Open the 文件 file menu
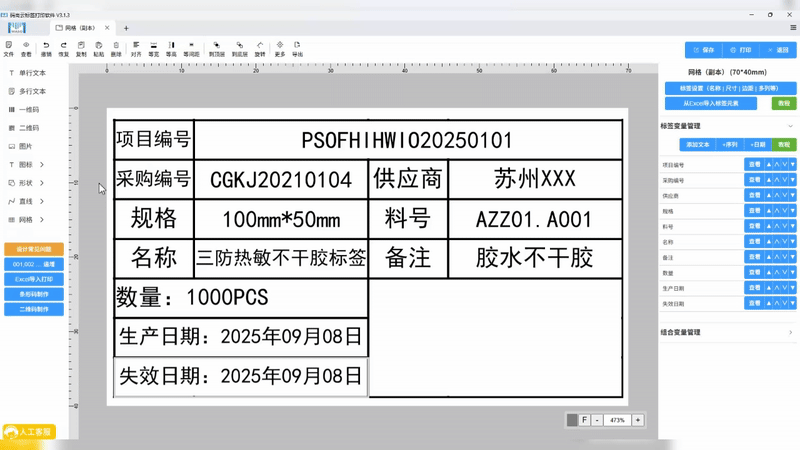The width and height of the screenshot is (800, 450). coord(9,48)
